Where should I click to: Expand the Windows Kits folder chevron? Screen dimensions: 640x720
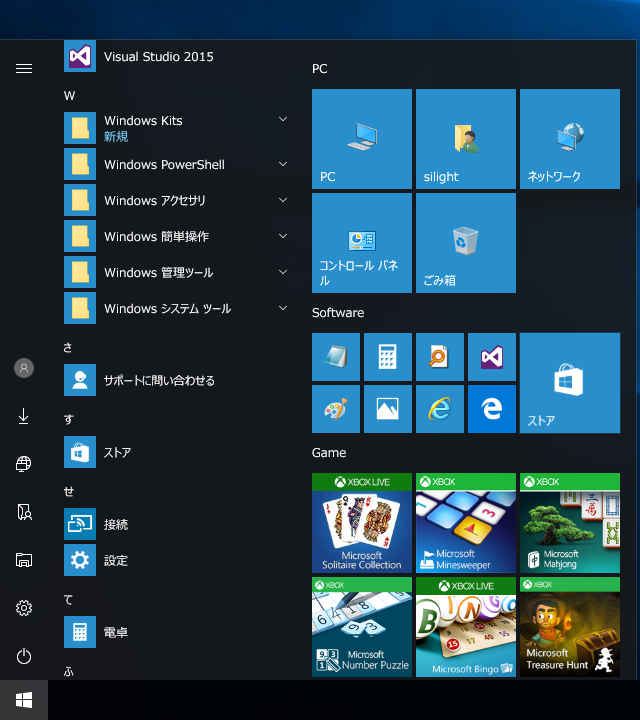[283, 119]
